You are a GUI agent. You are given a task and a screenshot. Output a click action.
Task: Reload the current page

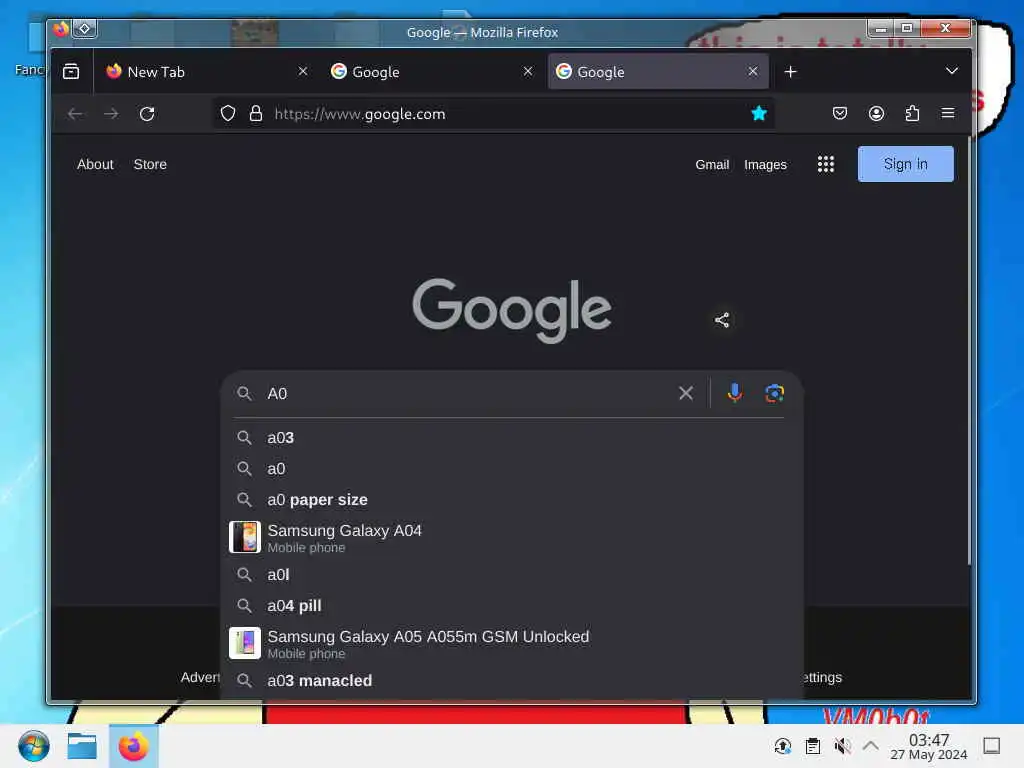(147, 114)
